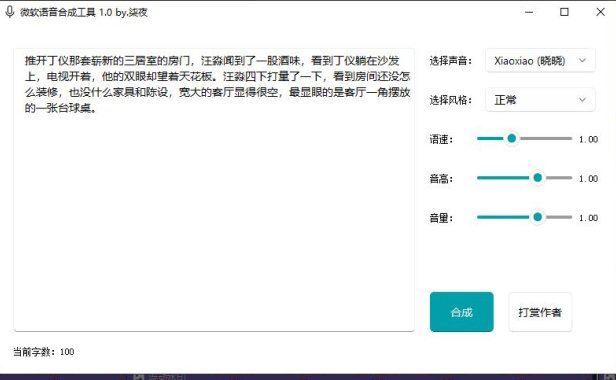
Task: Click the pitch value 1.00 next to 音高
Action: click(x=588, y=178)
